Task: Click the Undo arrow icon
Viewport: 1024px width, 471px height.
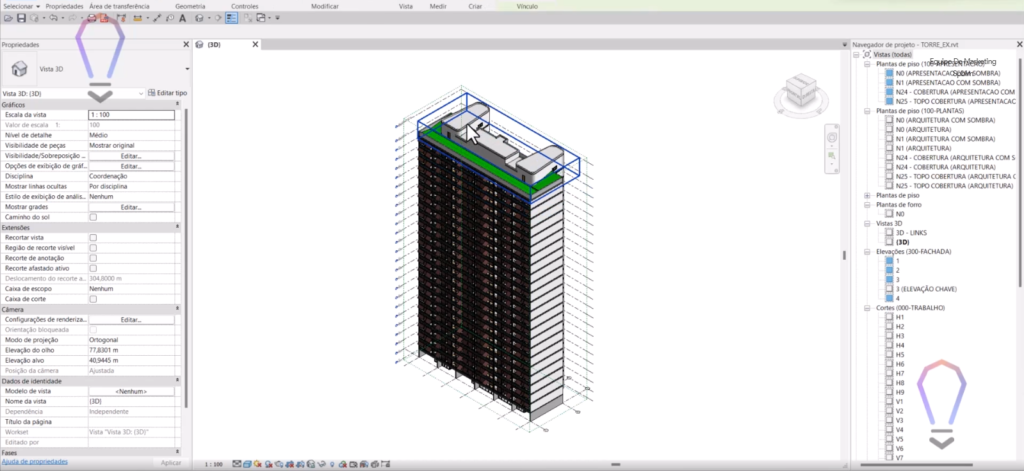Action: (53, 18)
